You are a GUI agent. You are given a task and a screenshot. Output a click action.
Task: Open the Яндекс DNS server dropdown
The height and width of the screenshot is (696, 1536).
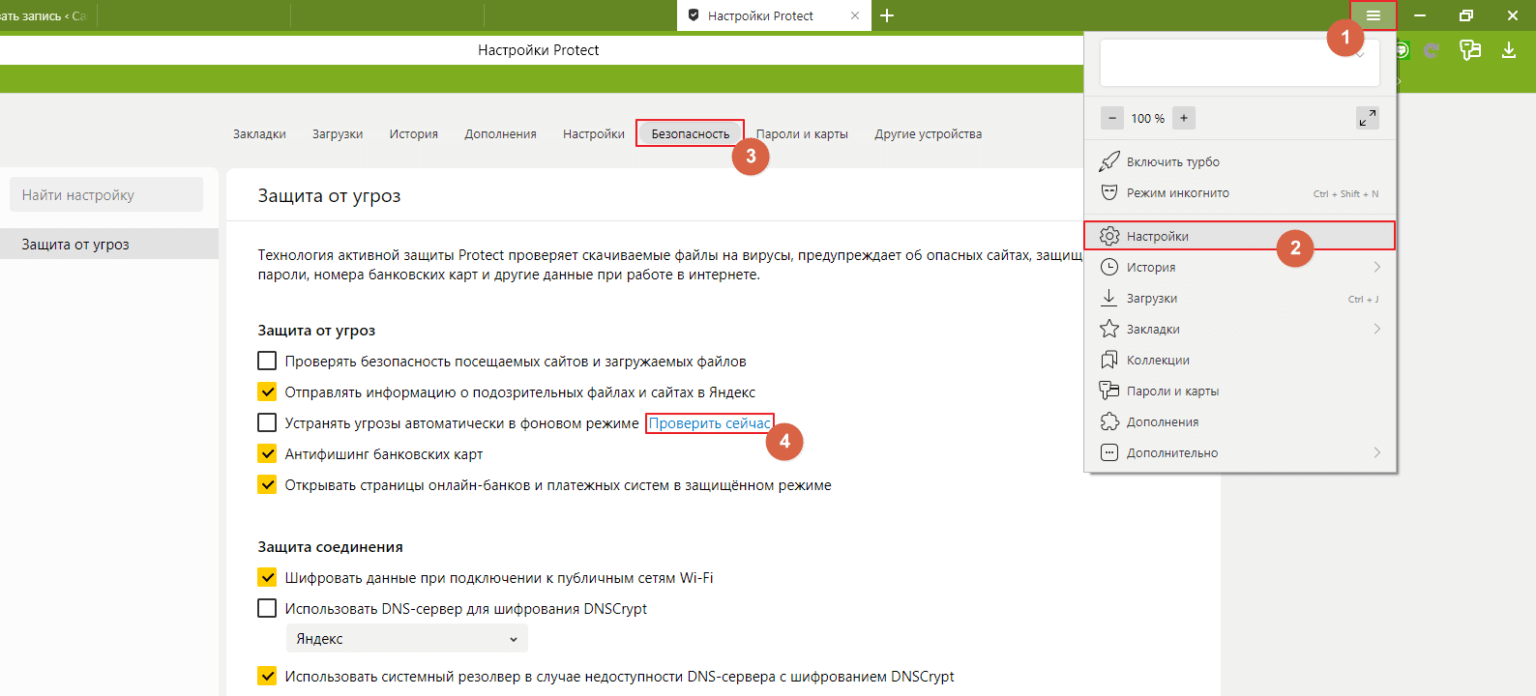tap(407, 639)
